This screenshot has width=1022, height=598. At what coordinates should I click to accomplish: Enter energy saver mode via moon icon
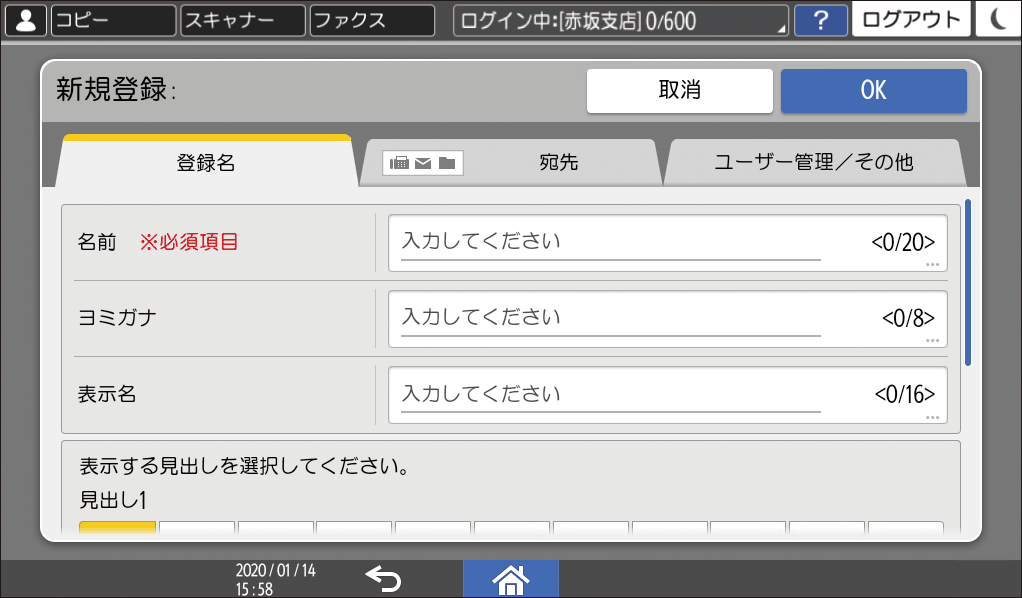point(997,19)
